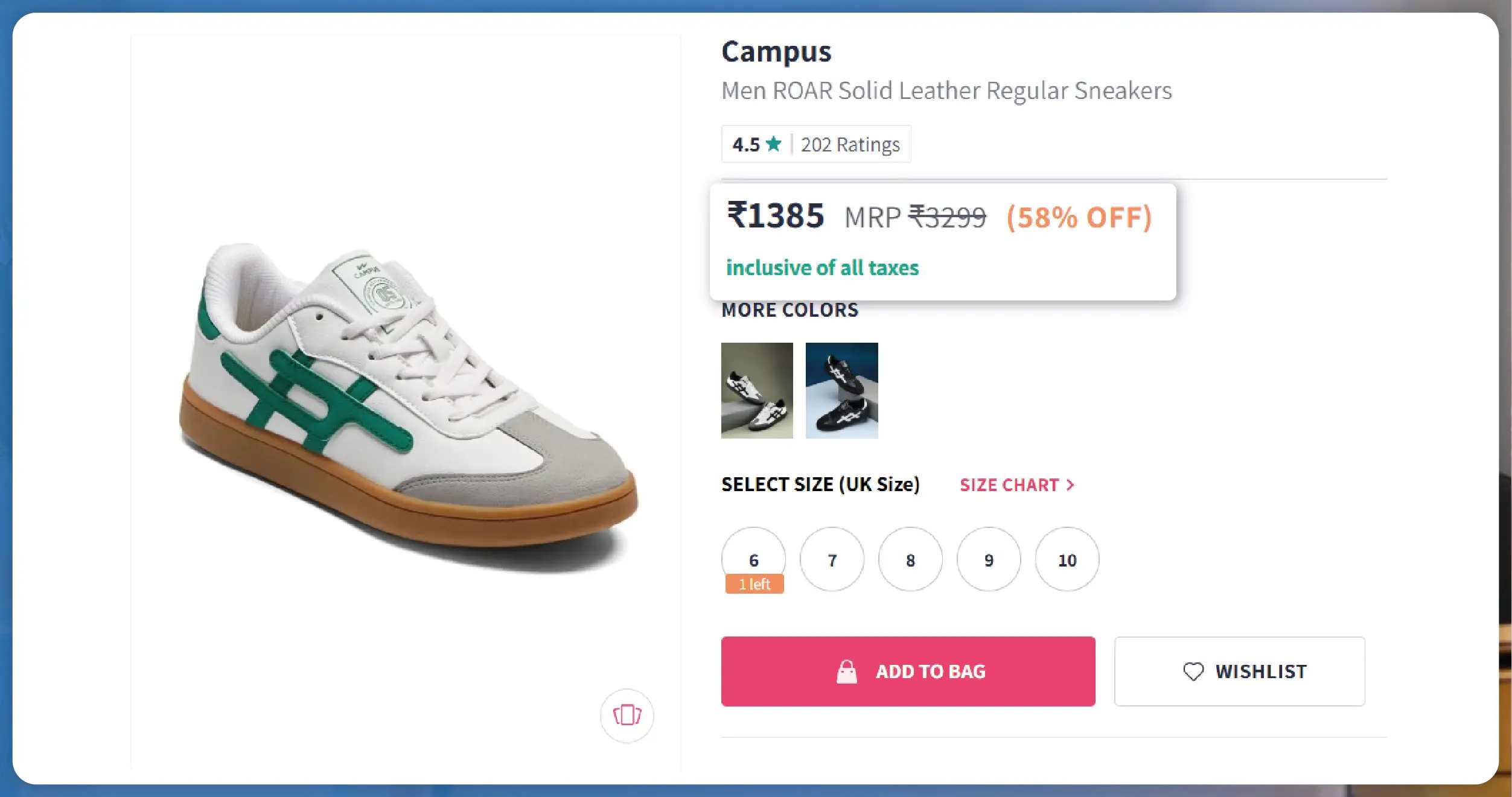Pick UK size 9
Image resolution: width=1512 pixels, height=797 pixels.
[x=989, y=560]
